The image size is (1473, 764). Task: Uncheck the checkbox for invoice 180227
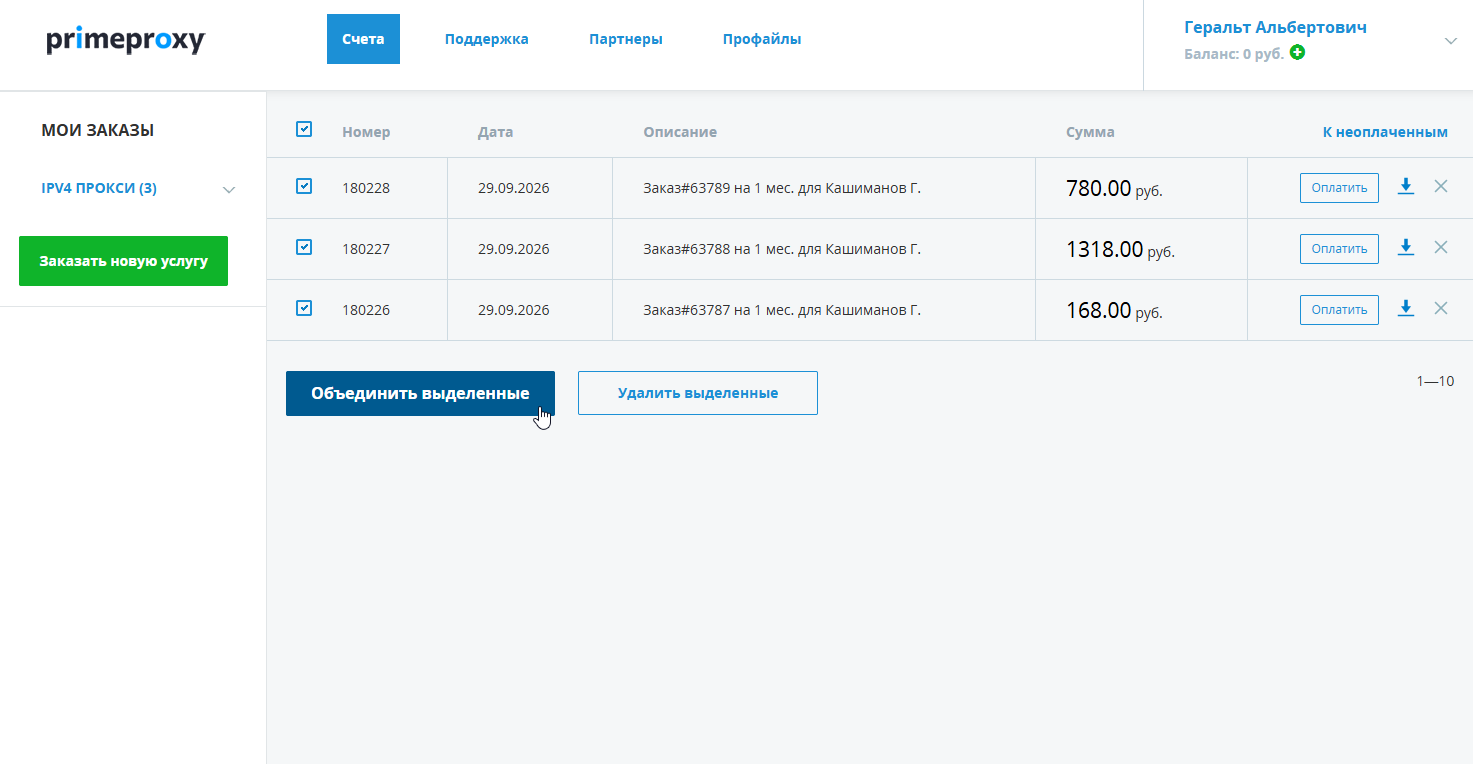coord(304,247)
